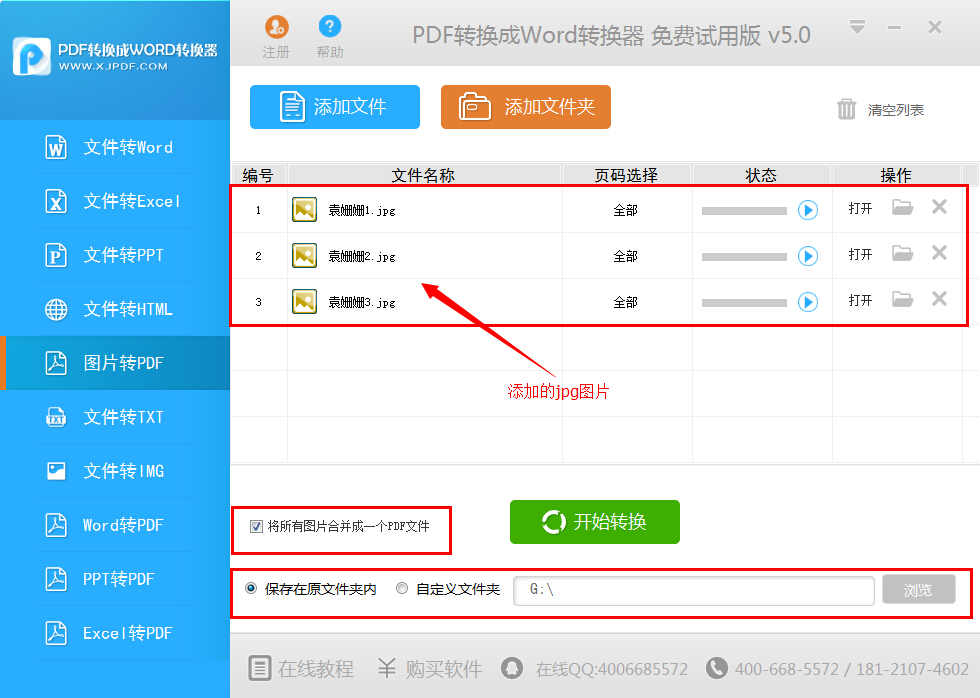Image resolution: width=980 pixels, height=698 pixels.
Task: Click 状态 column header
Action: pos(762,176)
